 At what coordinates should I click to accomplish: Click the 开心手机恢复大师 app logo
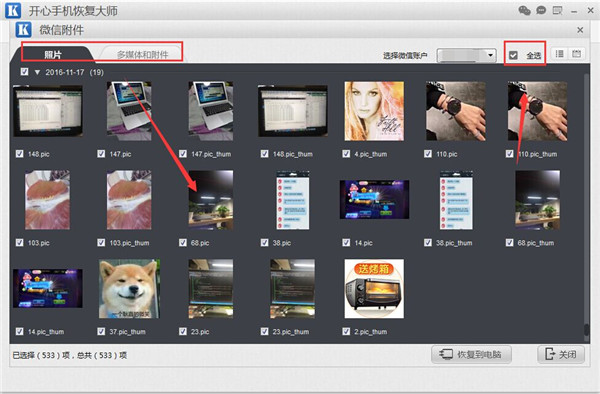pyautogui.click(x=13, y=10)
